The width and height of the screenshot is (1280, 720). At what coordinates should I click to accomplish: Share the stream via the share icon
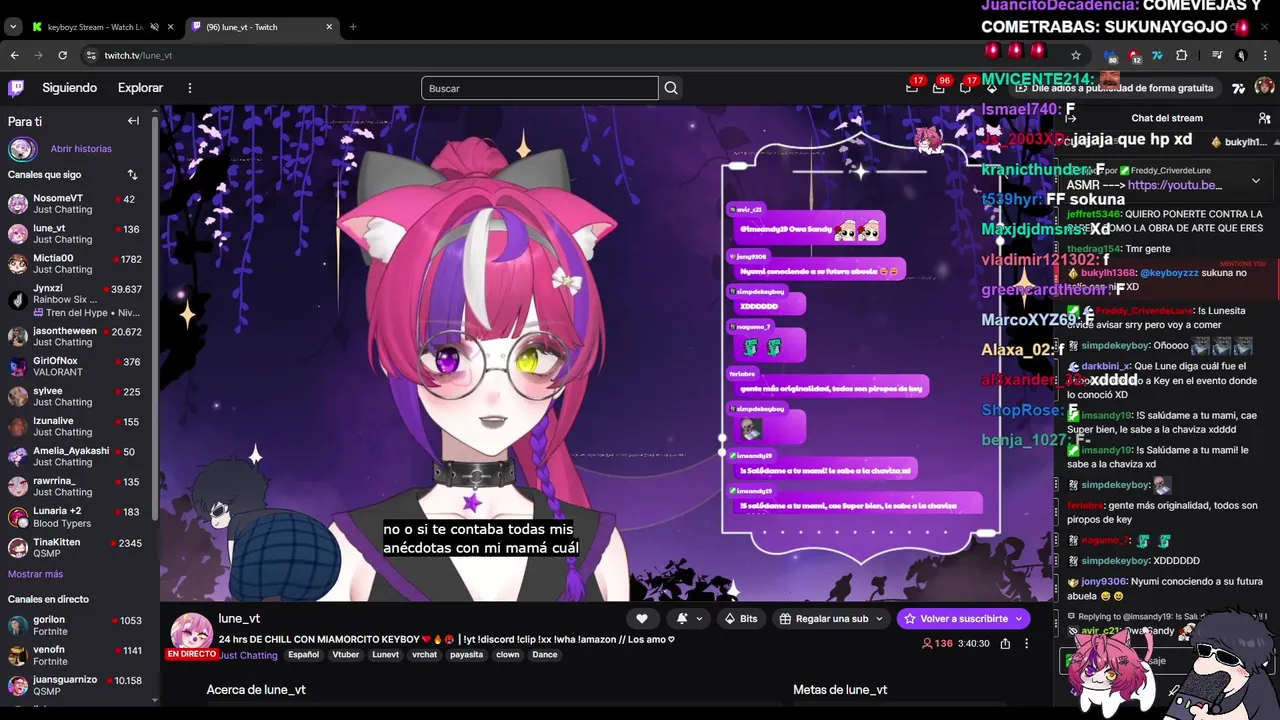pos(1005,643)
